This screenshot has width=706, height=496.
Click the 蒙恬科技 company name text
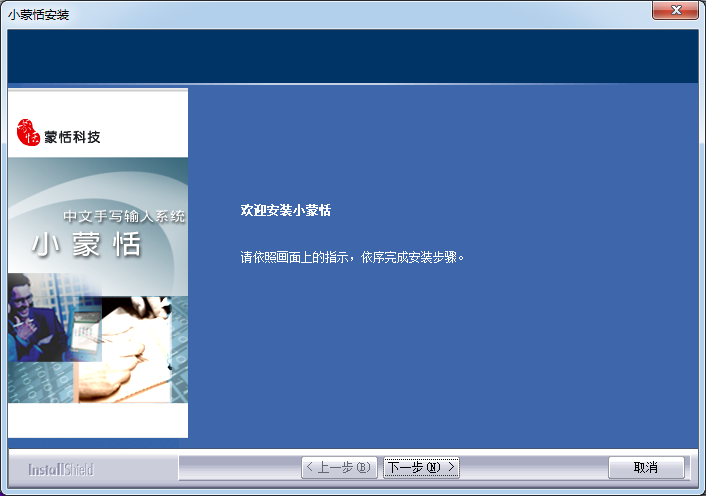coord(72,137)
